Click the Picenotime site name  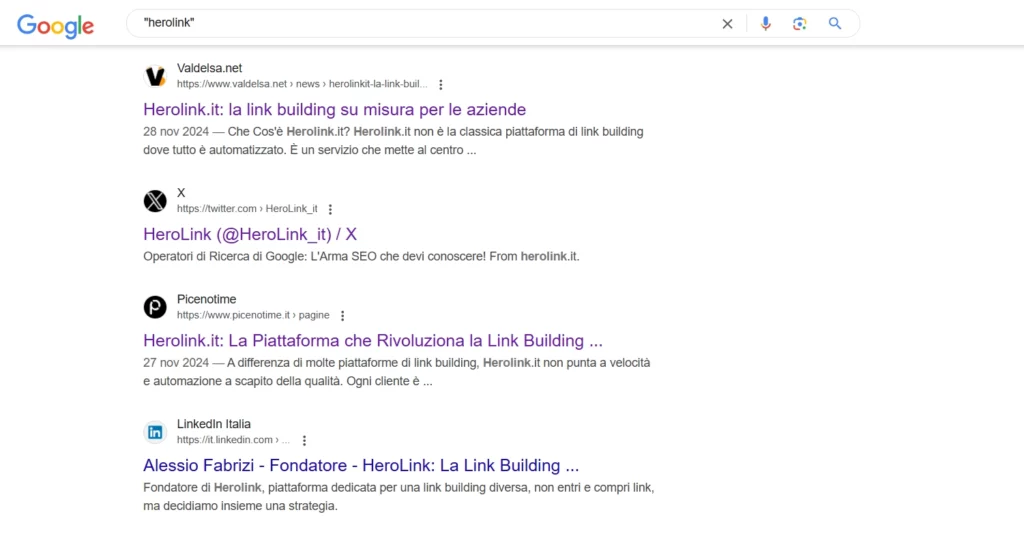(206, 300)
